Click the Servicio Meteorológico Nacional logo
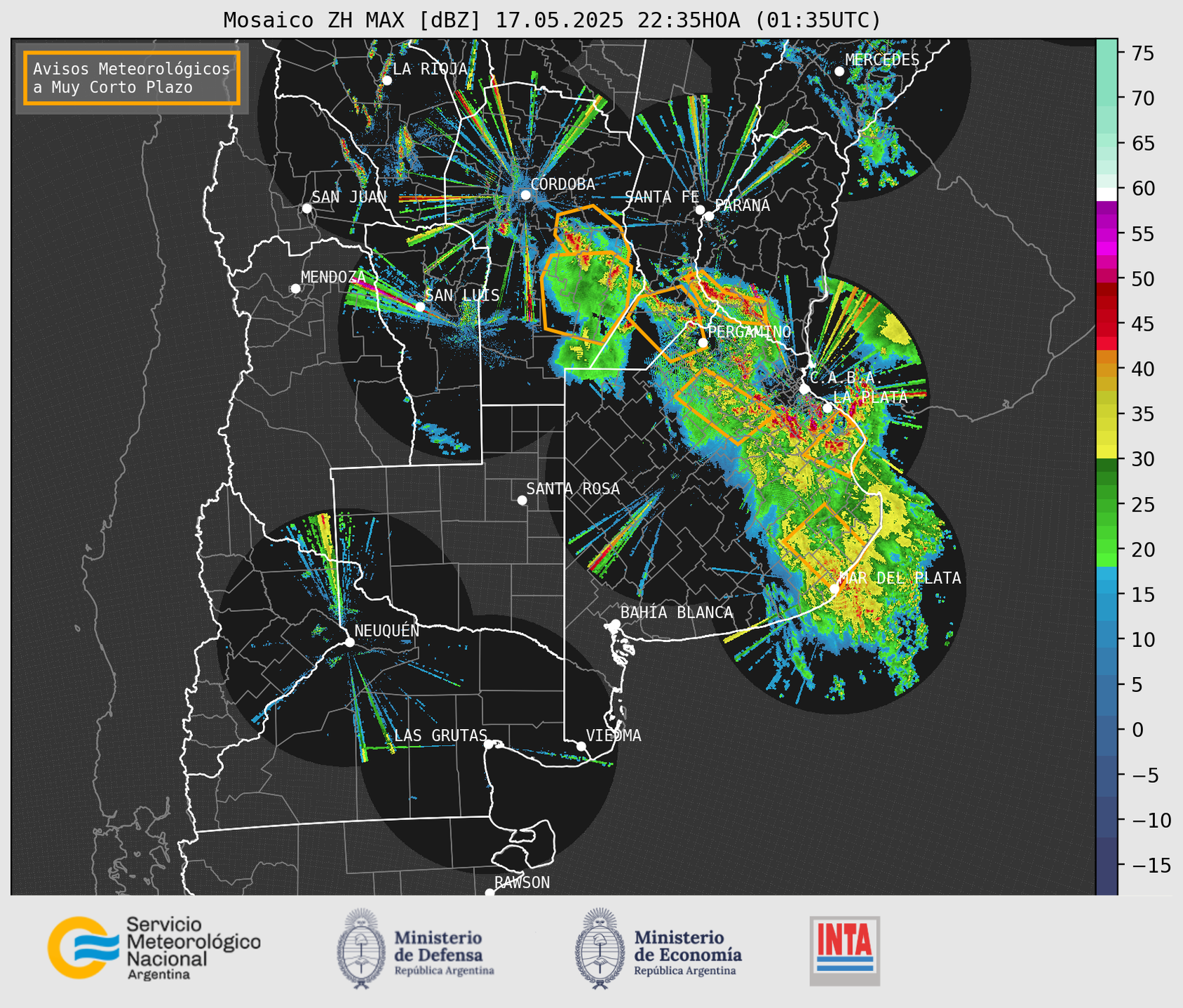This screenshot has height=1008, width=1183. coord(154,948)
